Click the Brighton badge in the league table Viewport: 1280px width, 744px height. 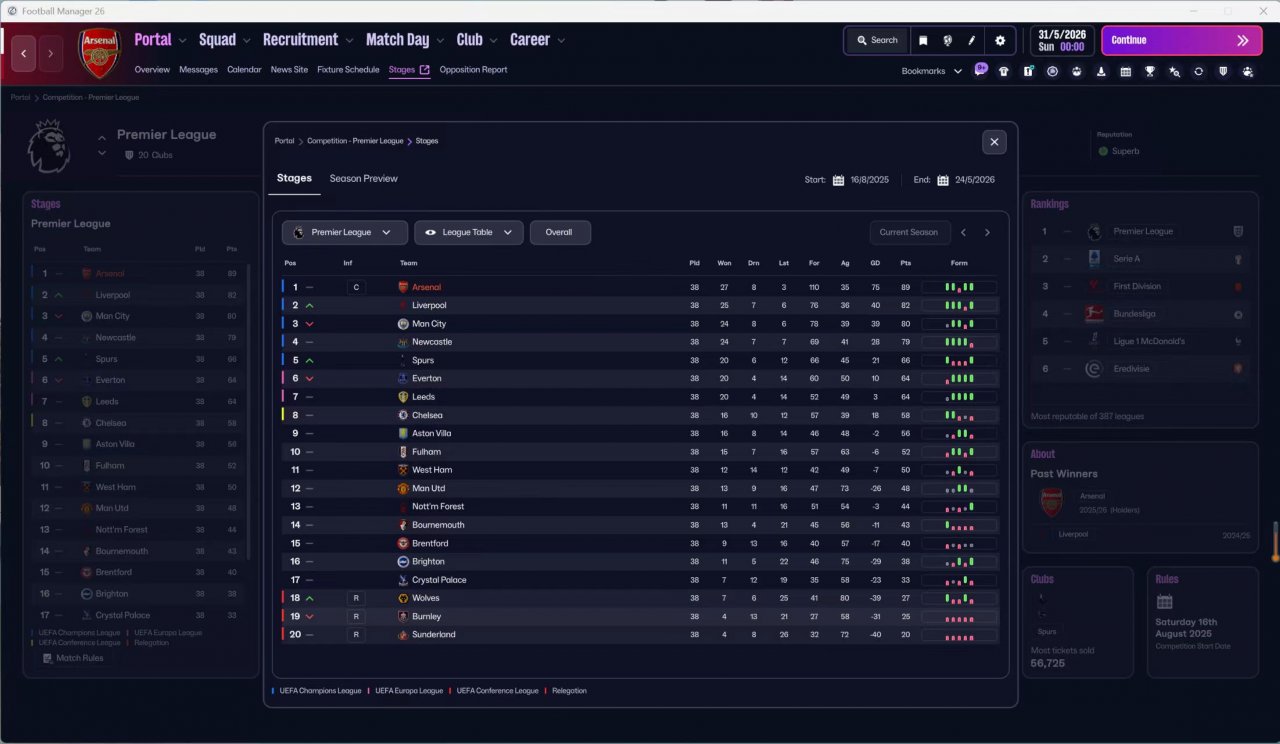(x=403, y=562)
